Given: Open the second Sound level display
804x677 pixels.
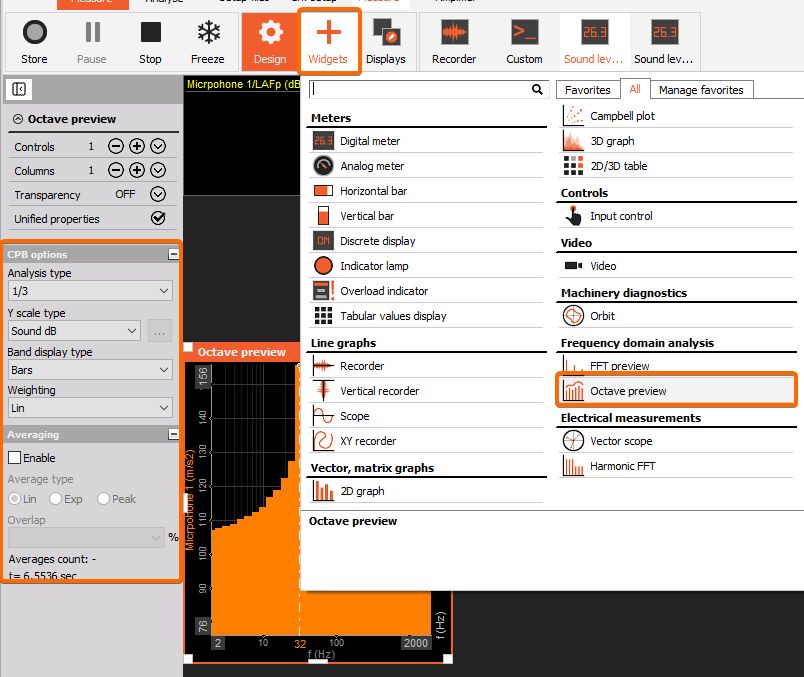Looking at the screenshot, I should point(664,42).
